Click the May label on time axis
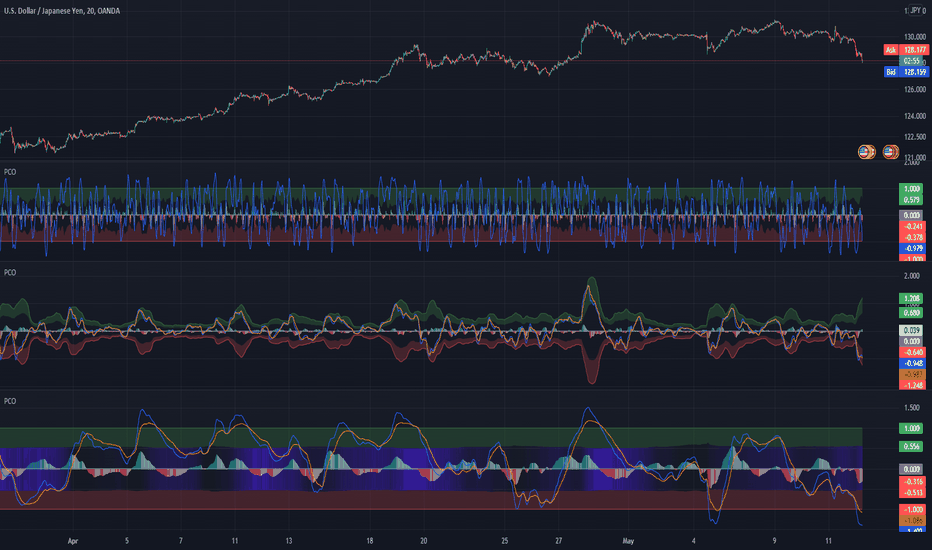Screen dimensions: 932x550 pyautogui.click(x=628, y=541)
